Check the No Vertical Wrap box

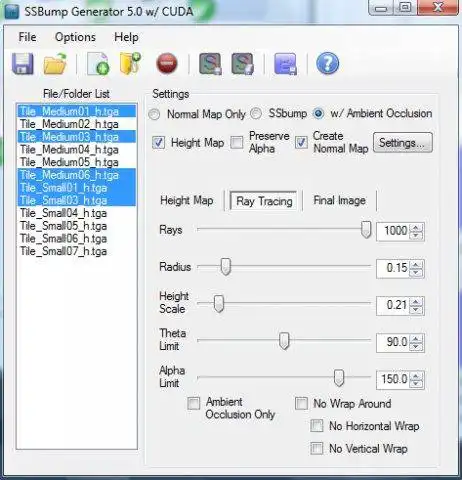(317, 448)
